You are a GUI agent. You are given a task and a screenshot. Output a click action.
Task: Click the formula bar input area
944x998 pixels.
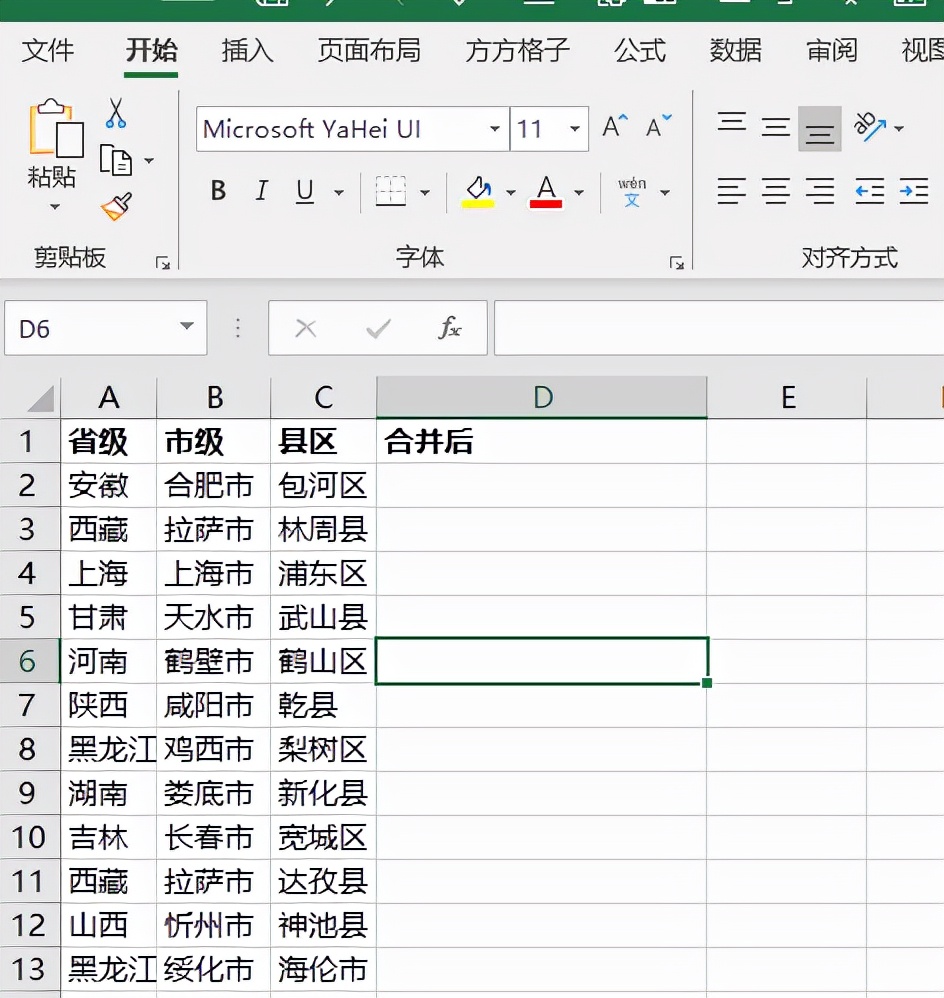(719, 328)
